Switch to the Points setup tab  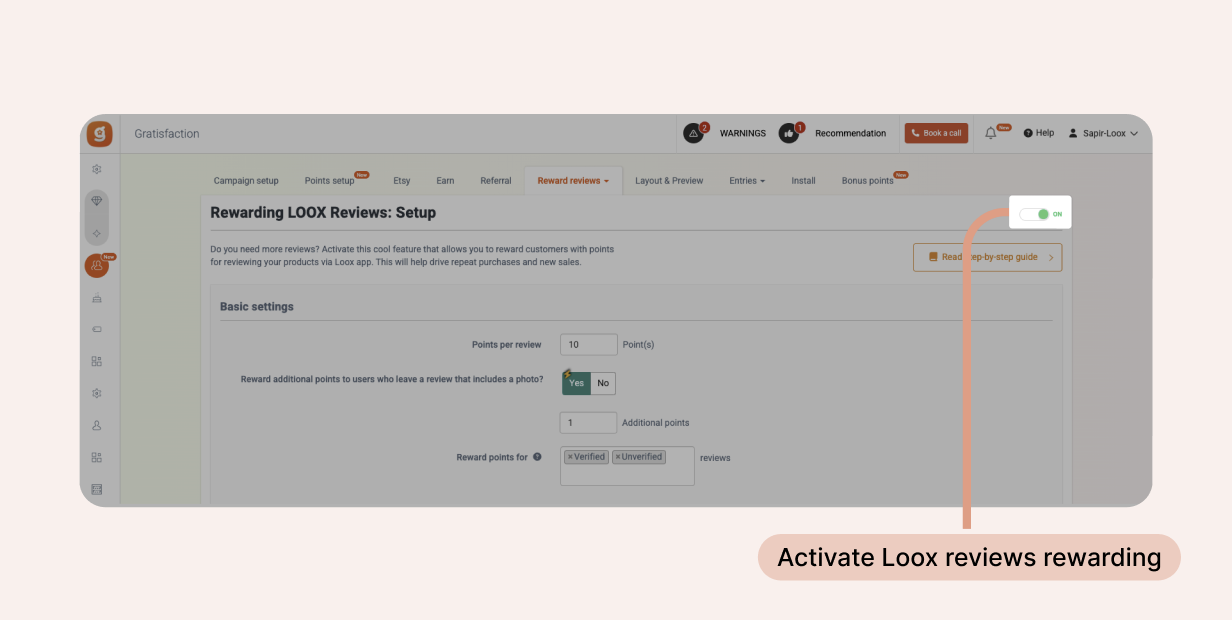tap(330, 181)
